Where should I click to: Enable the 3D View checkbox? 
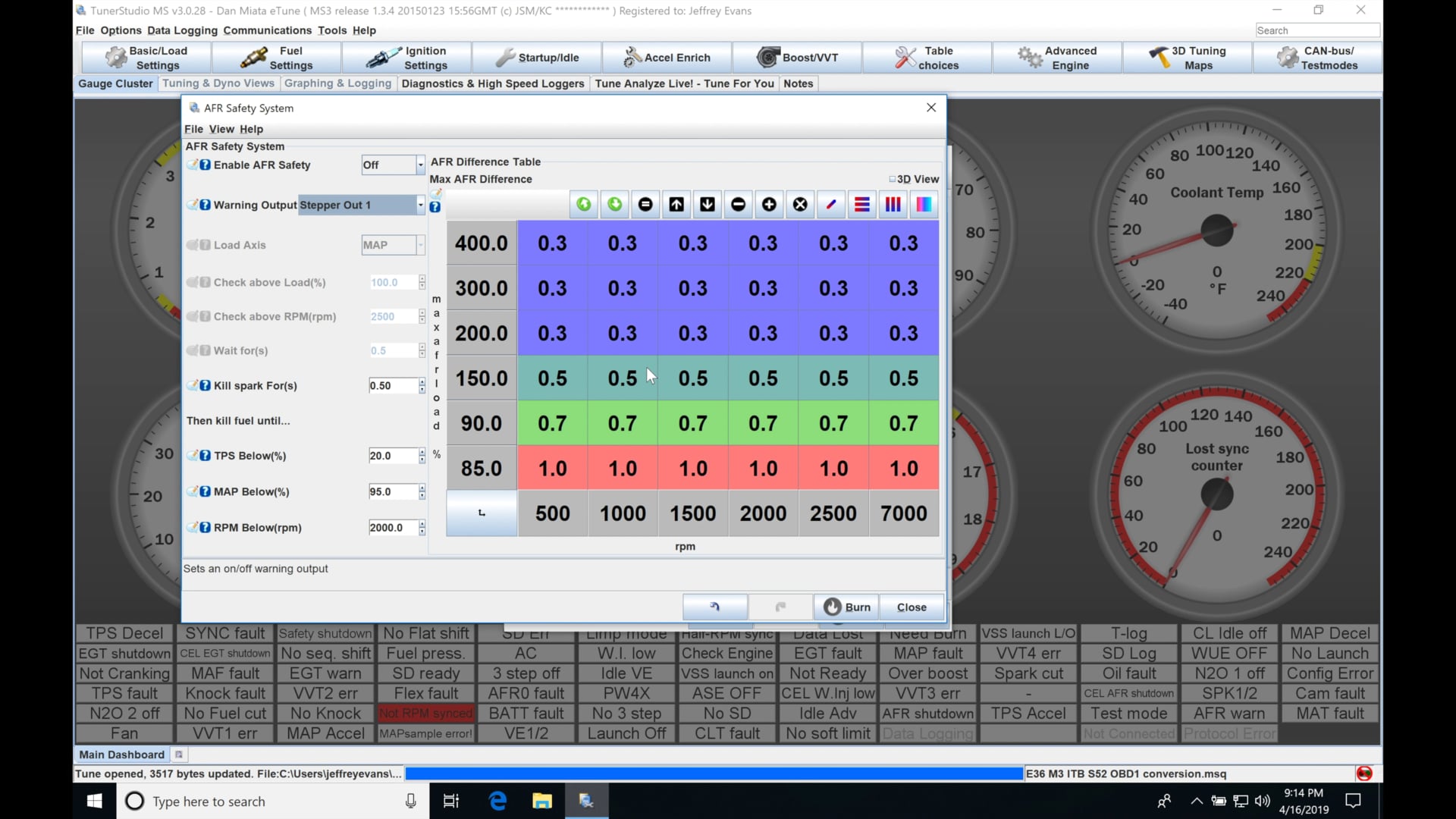pyautogui.click(x=893, y=180)
